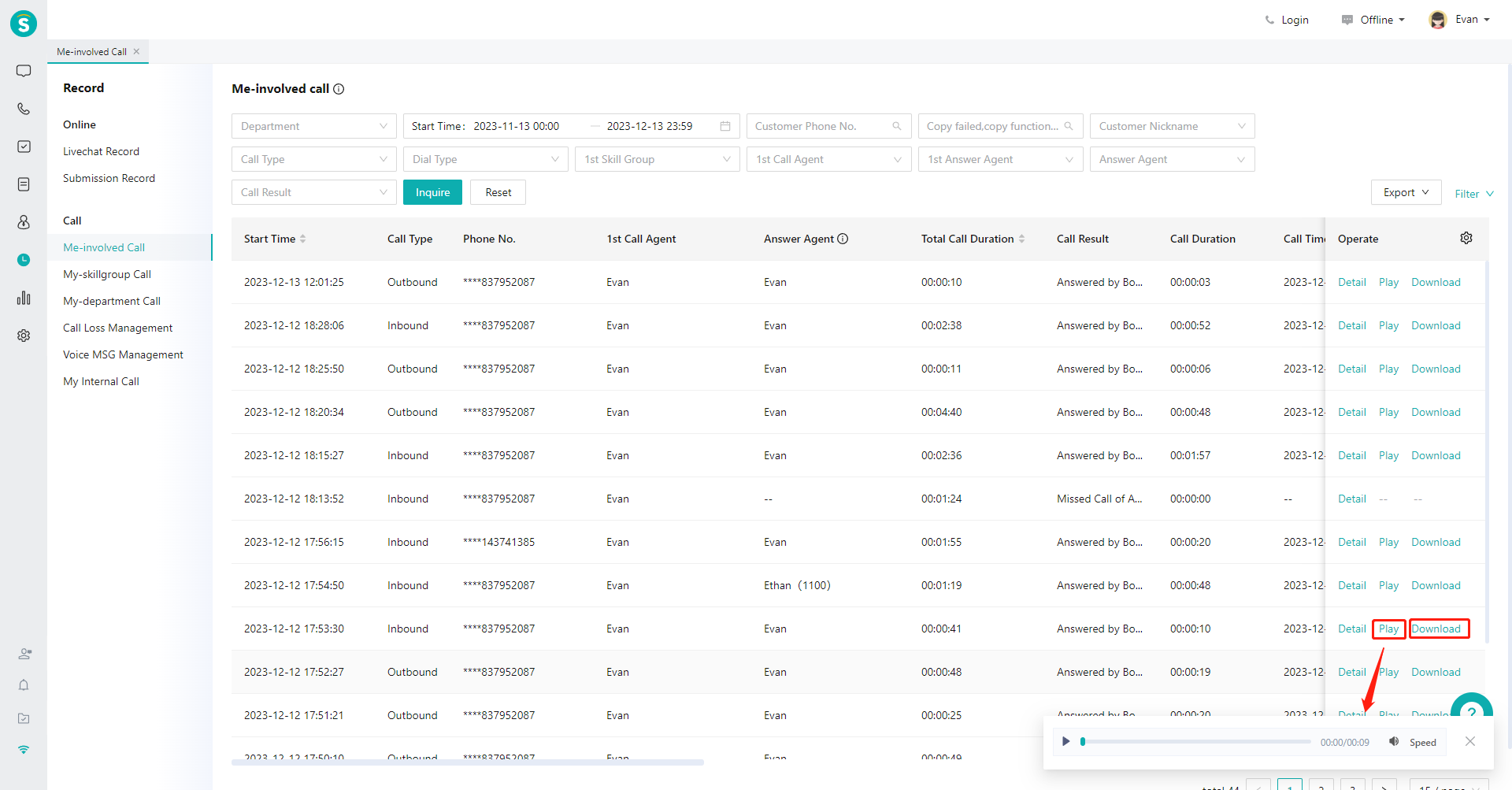Viewport: 1512px width, 790px height.
Task: Expand the Call Type dropdown
Action: [x=313, y=159]
